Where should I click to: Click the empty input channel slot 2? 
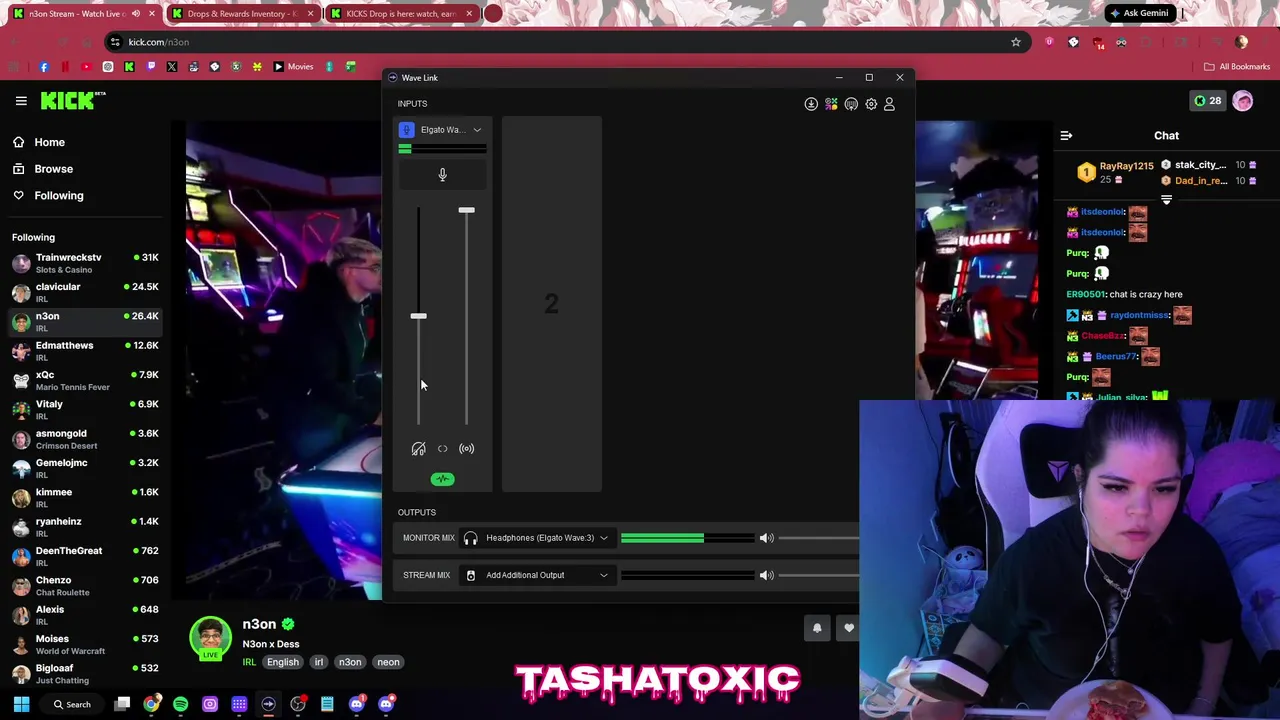[x=551, y=304]
